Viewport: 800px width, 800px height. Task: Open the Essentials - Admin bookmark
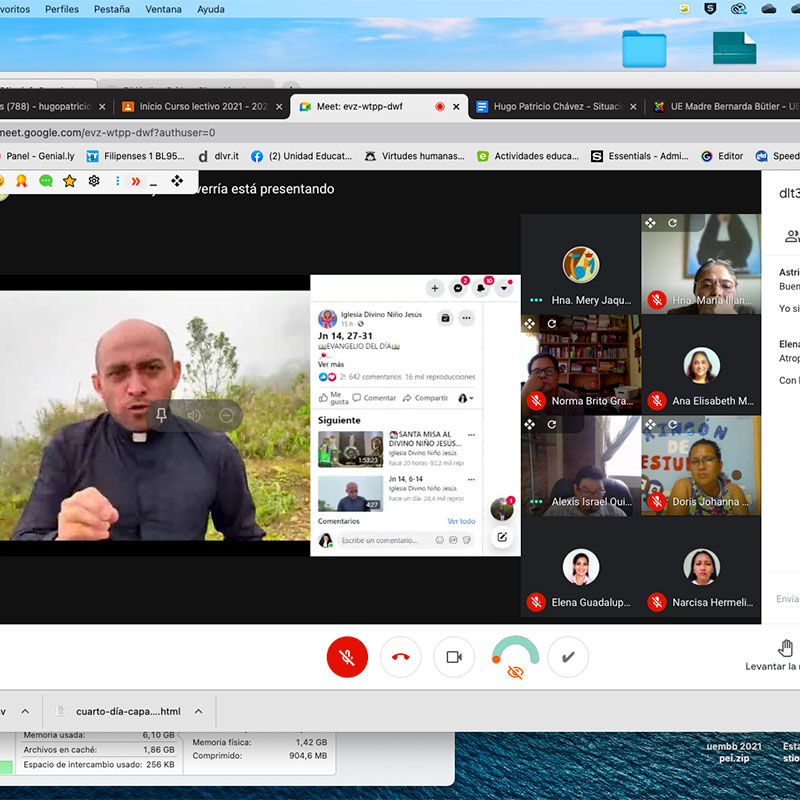click(x=640, y=156)
